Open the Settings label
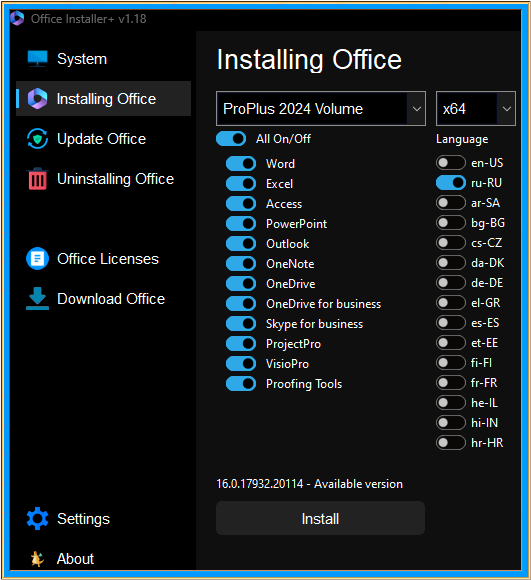The height and width of the screenshot is (580, 531). (x=83, y=519)
